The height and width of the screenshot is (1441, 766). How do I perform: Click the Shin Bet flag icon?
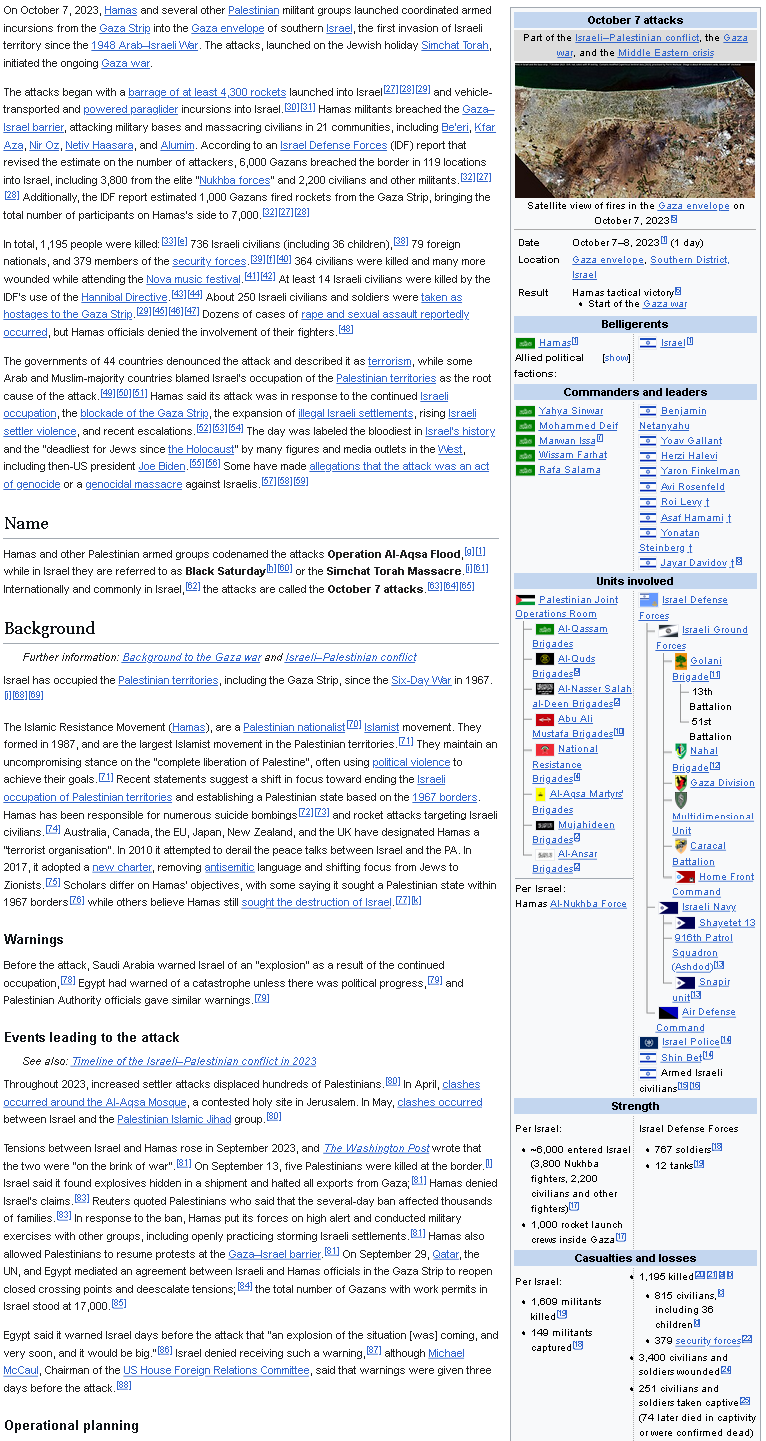648,1058
